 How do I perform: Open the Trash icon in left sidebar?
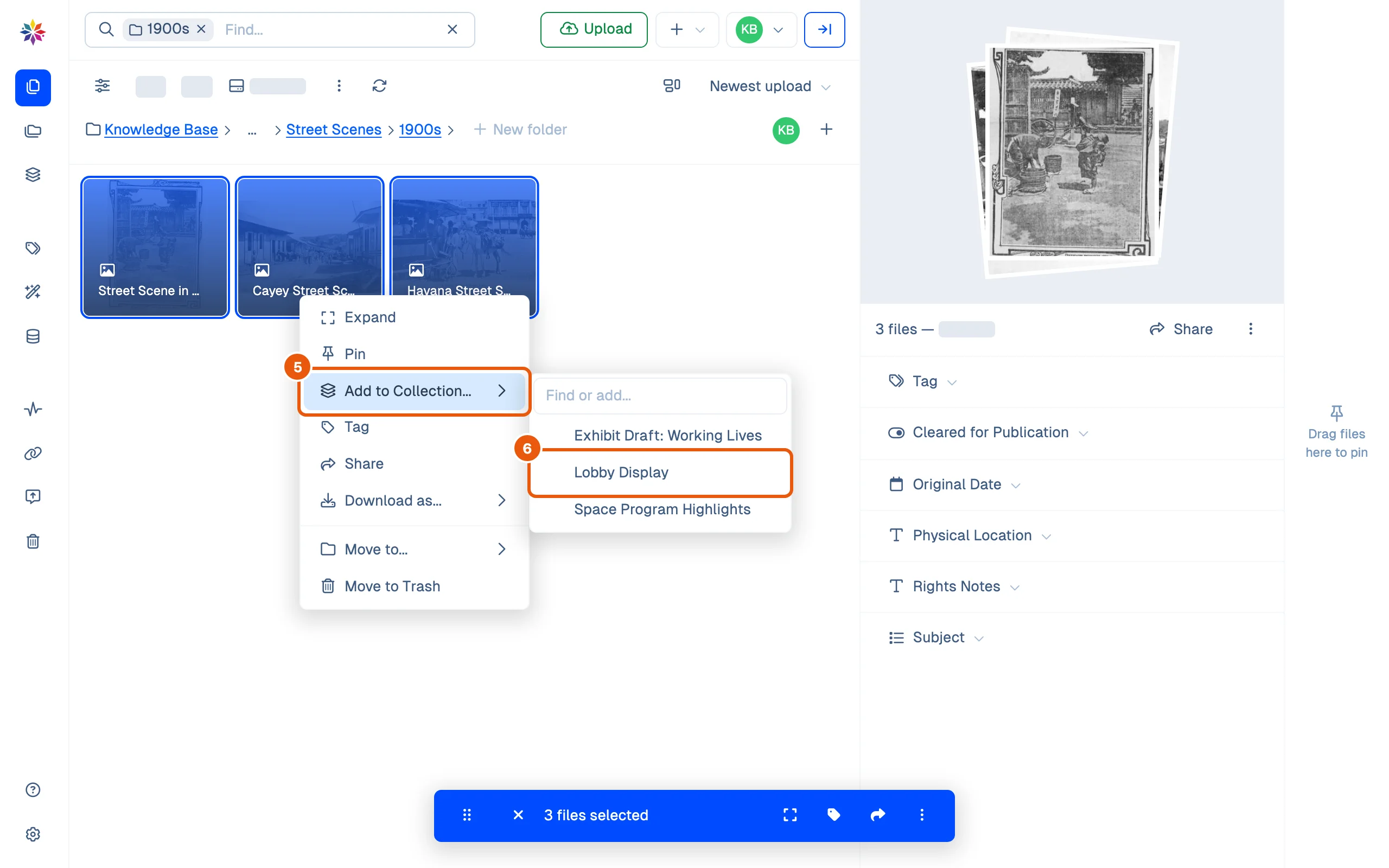tap(33, 541)
